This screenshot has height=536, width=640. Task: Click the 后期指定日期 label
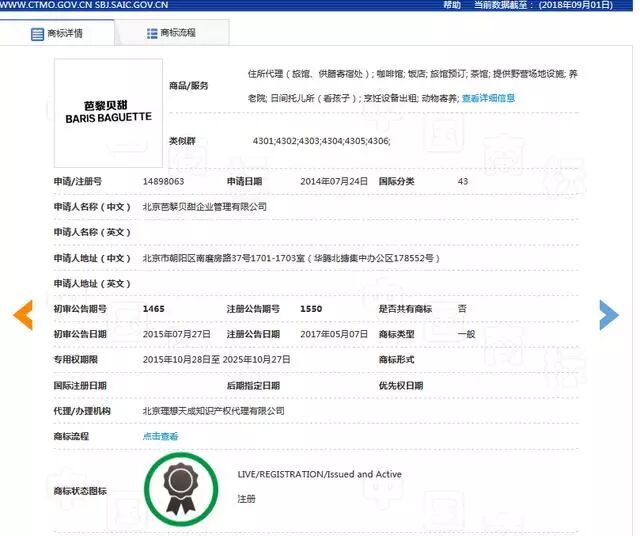pos(253,386)
